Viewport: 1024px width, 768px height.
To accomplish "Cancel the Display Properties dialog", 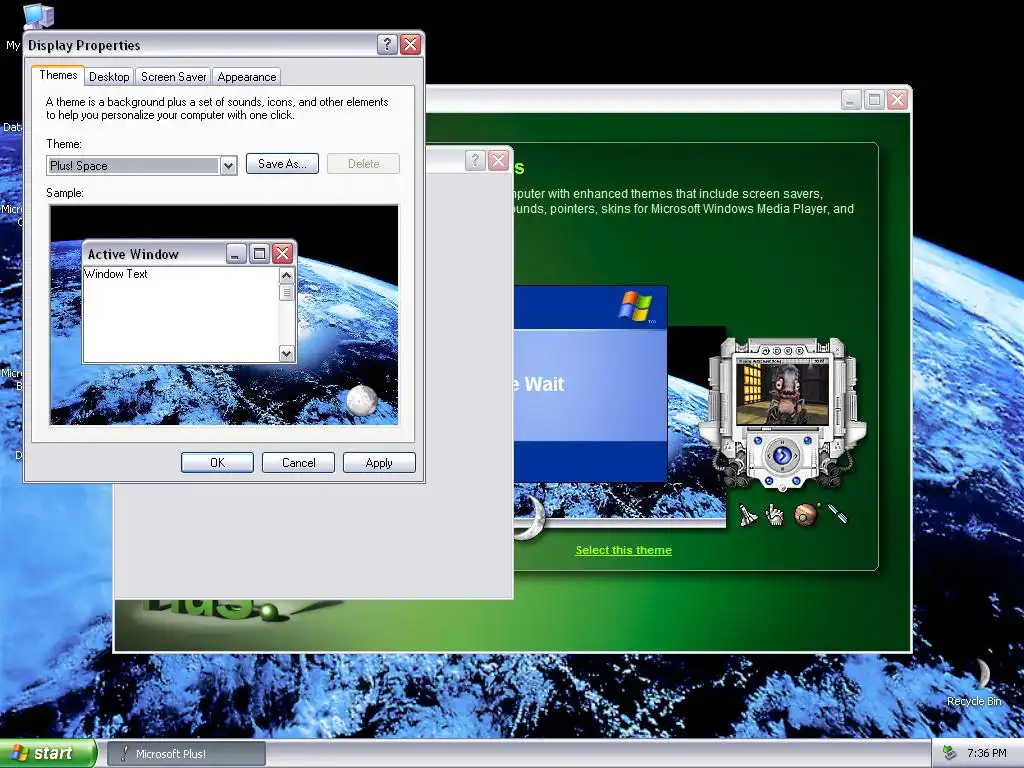I will (298, 462).
